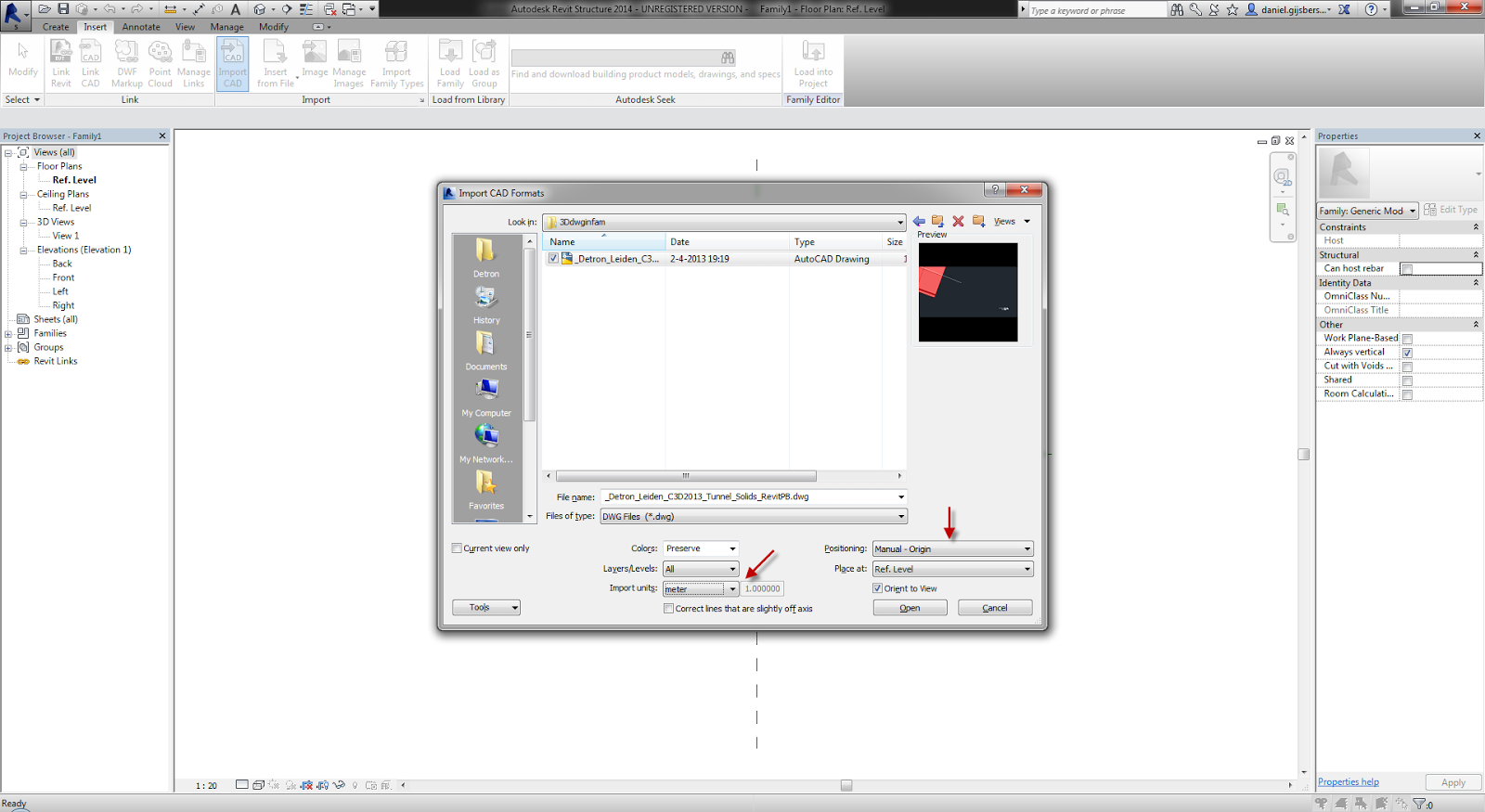Click the Family Type selector dropdown
Viewport: 1485px width, 812px height.
coord(1368,211)
